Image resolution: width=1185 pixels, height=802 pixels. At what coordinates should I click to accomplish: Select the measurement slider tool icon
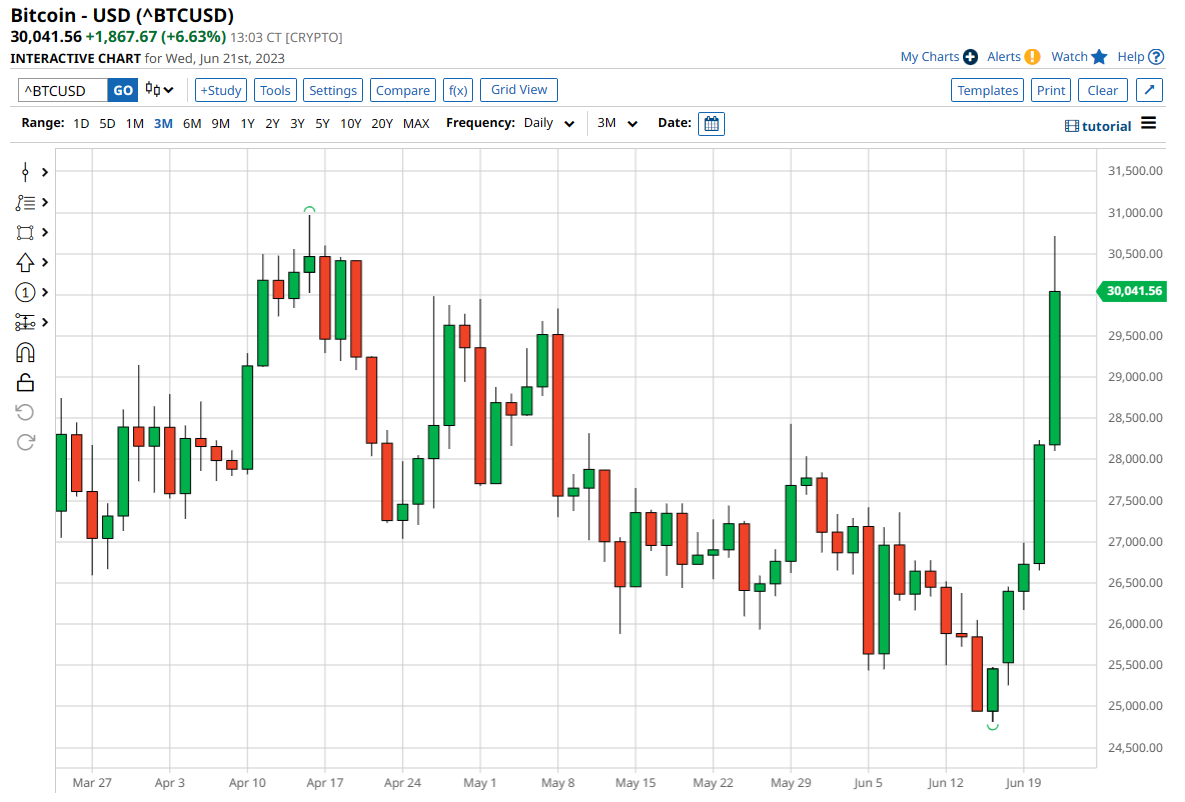tap(25, 323)
